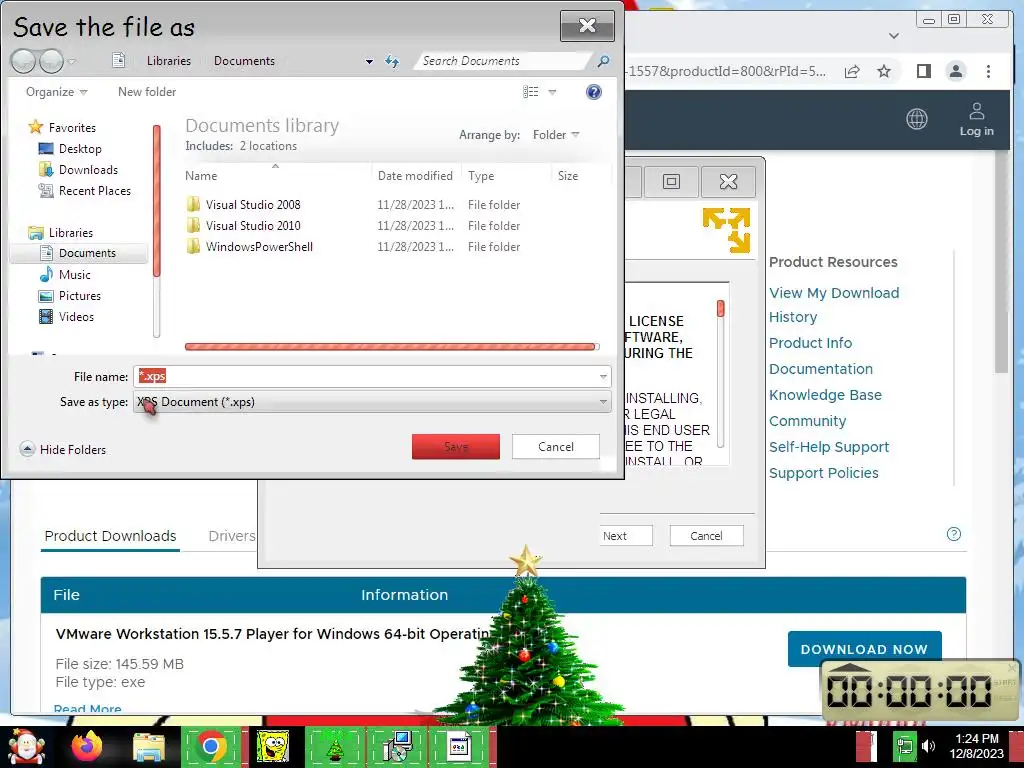The image size is (1024, 768).
Task: Click Libraries in address breadcrumb
Action: tap(168, 61)
